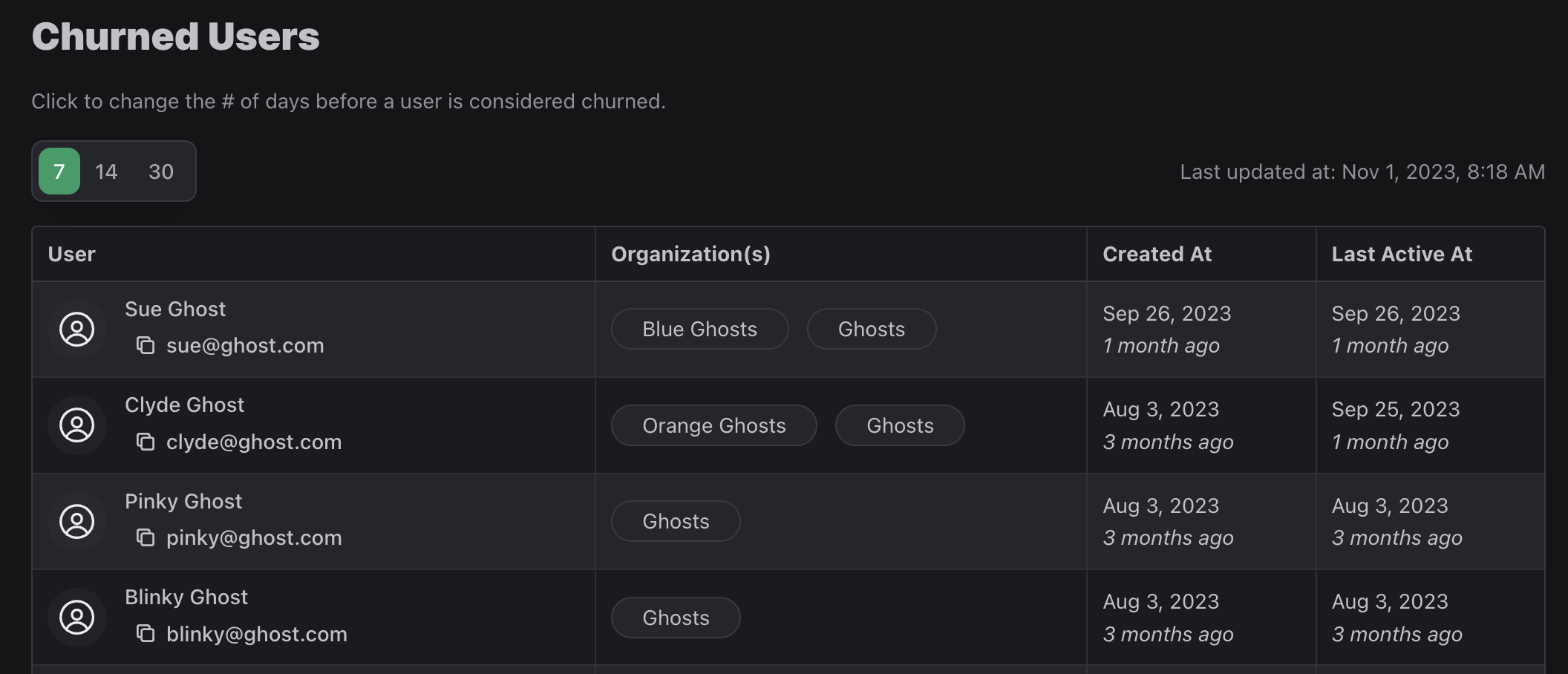
Task: Click the User column header
Action: coord(72,254)
